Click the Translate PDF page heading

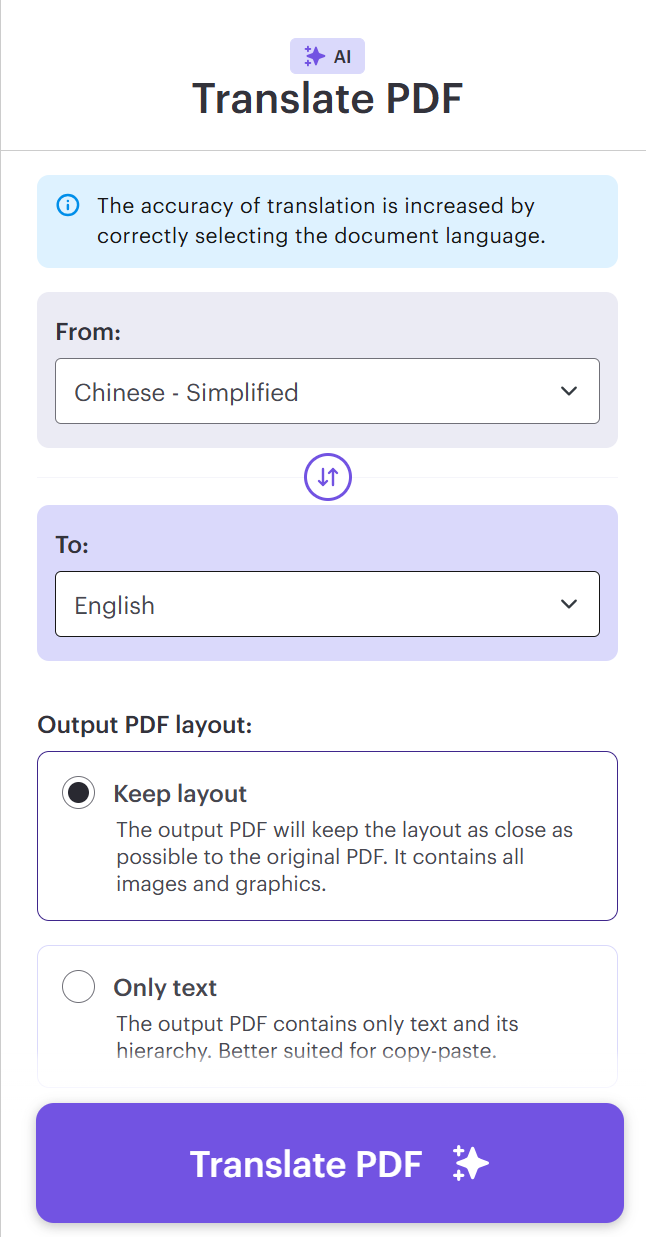[x=327, y=99]
